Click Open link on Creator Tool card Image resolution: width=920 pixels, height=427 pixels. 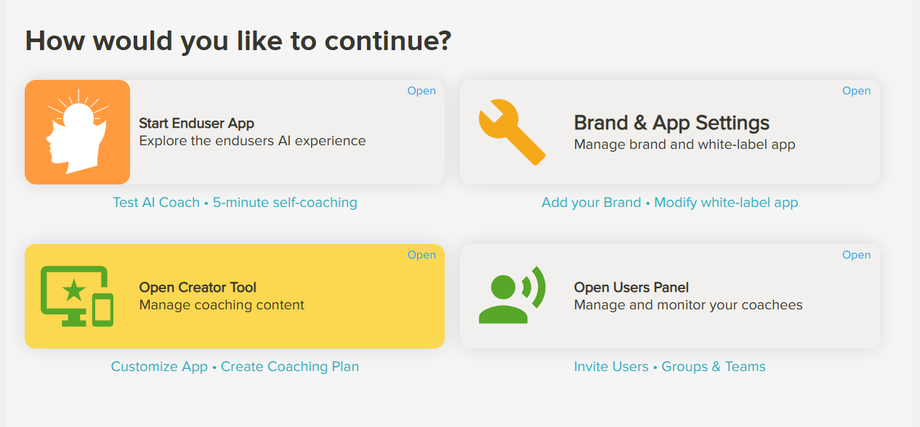[x=421, y=255]
